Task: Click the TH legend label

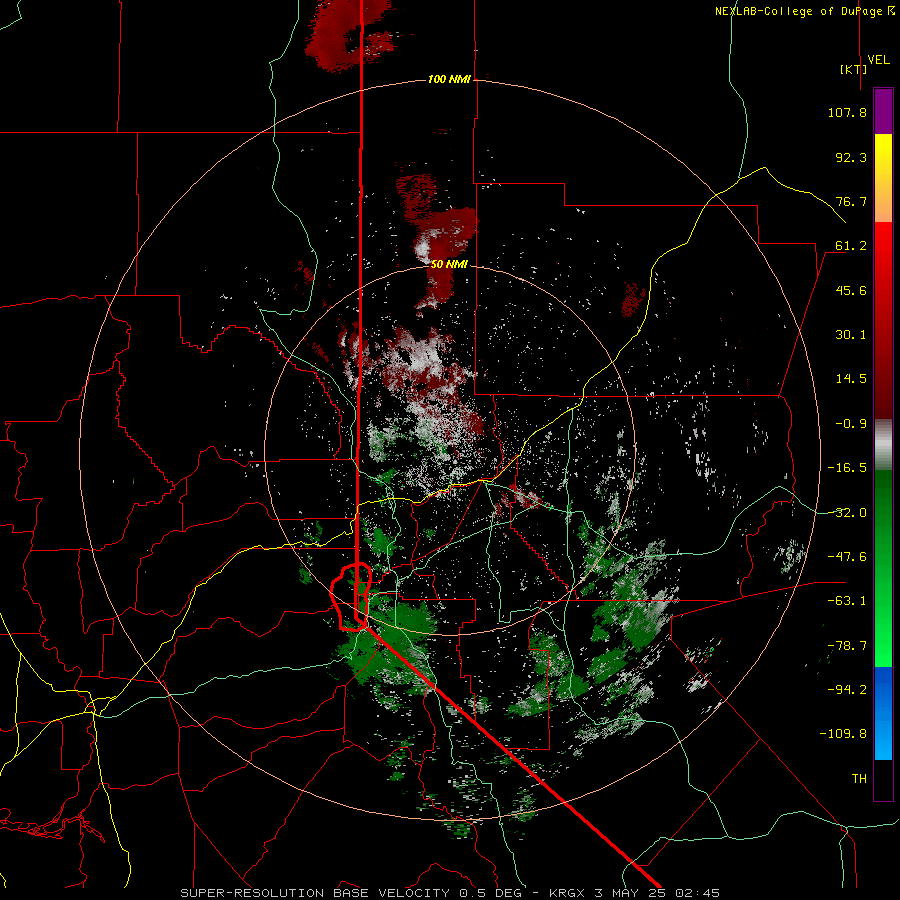Action: coord(859,779)
